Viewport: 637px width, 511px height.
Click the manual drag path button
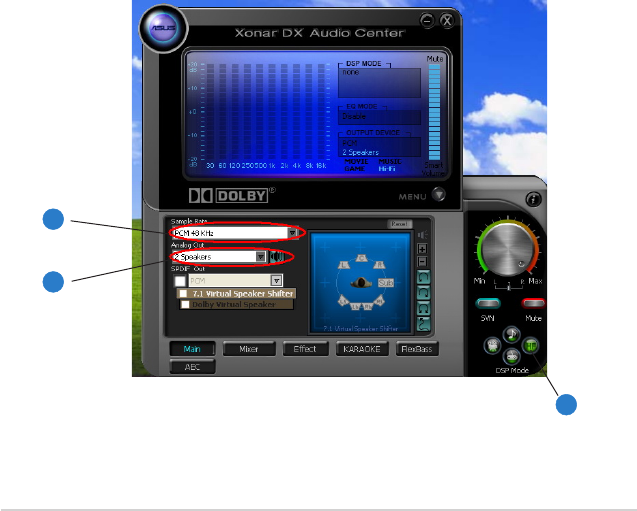(423, 324)
